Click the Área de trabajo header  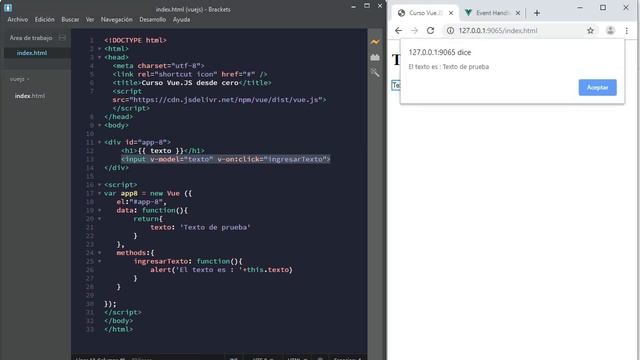click(x=31, y=38)
